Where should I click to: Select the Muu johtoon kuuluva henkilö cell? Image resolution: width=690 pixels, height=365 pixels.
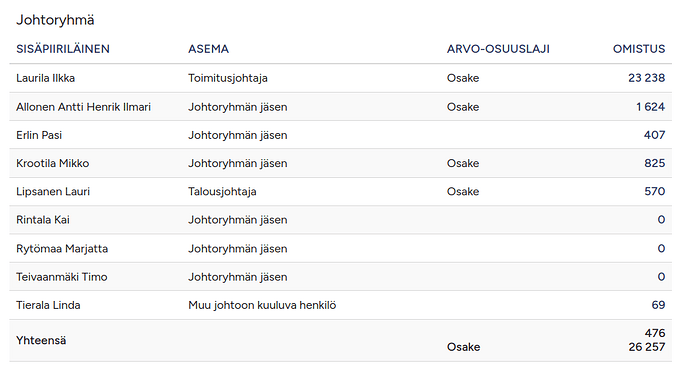(262, 305)
